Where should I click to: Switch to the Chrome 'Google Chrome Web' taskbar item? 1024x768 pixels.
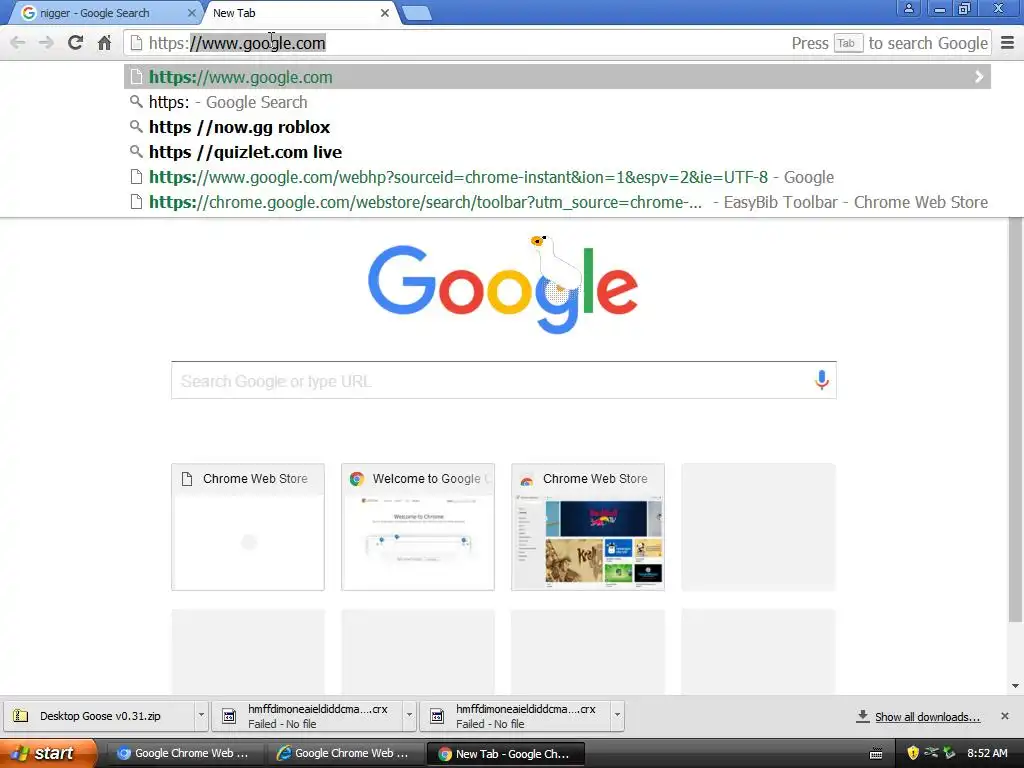(x=184, y=754)
